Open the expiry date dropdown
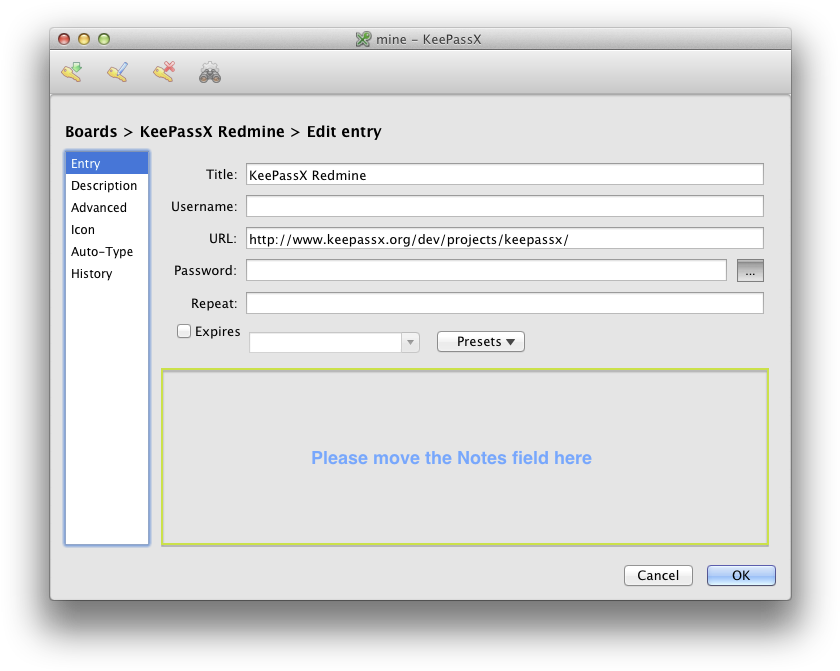The width and height of the screenshot is (840, 671). 410,342
